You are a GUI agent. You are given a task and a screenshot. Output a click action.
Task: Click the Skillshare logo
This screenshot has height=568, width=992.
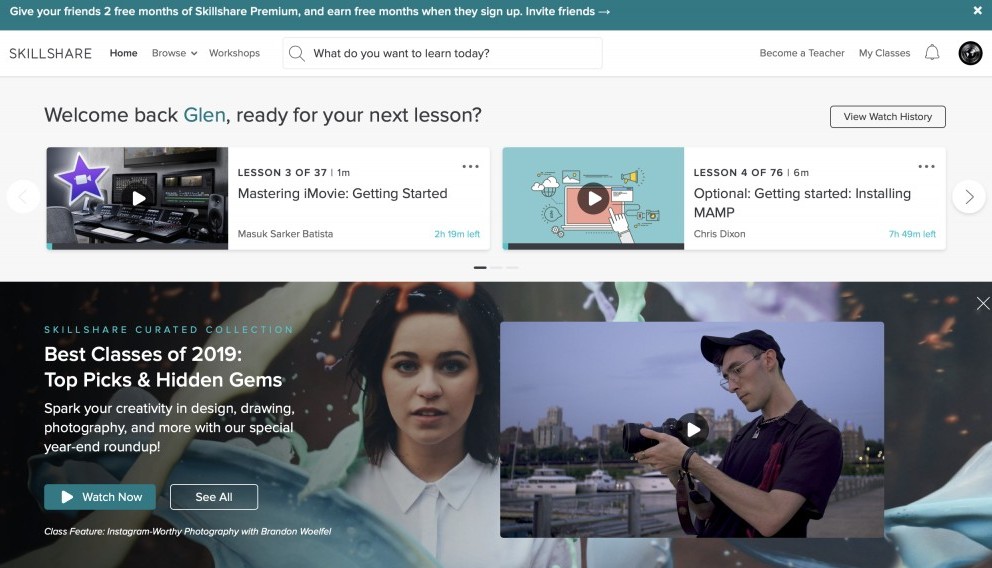coord(51,53)
